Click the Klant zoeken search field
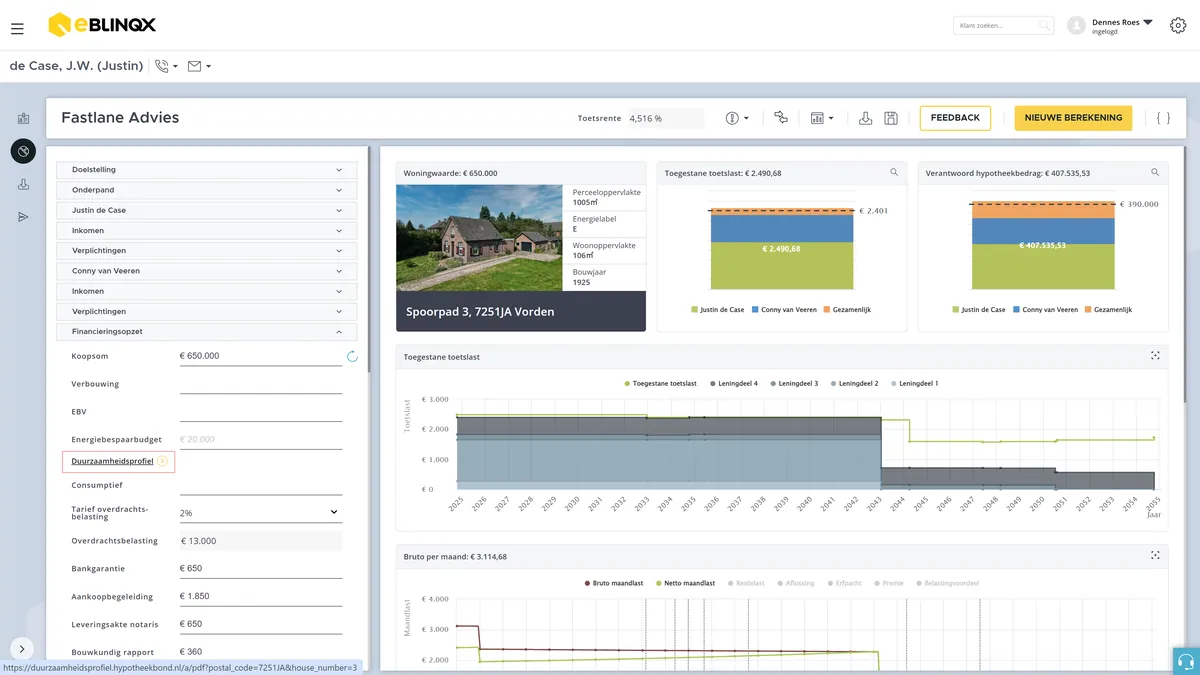 (x=1004, y=26)
